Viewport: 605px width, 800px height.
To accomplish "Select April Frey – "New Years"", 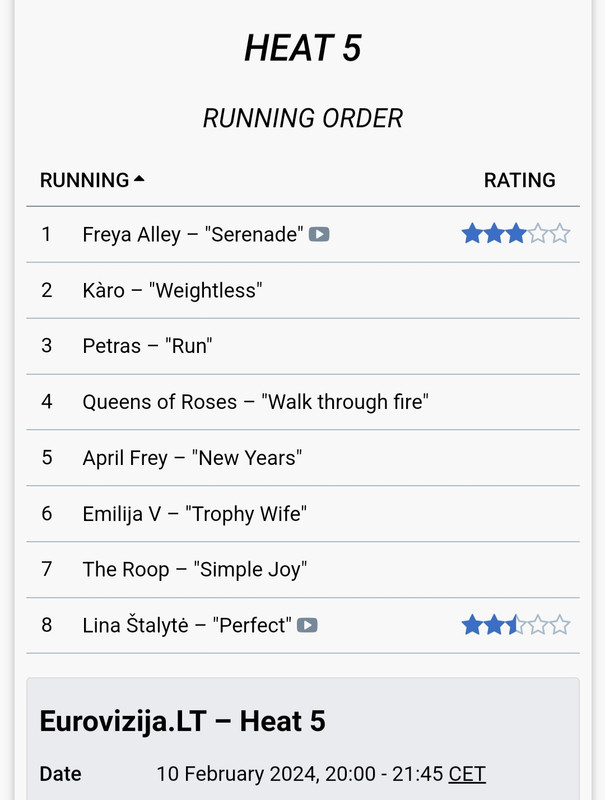I will pyautogui.click(x=192, y=459).
